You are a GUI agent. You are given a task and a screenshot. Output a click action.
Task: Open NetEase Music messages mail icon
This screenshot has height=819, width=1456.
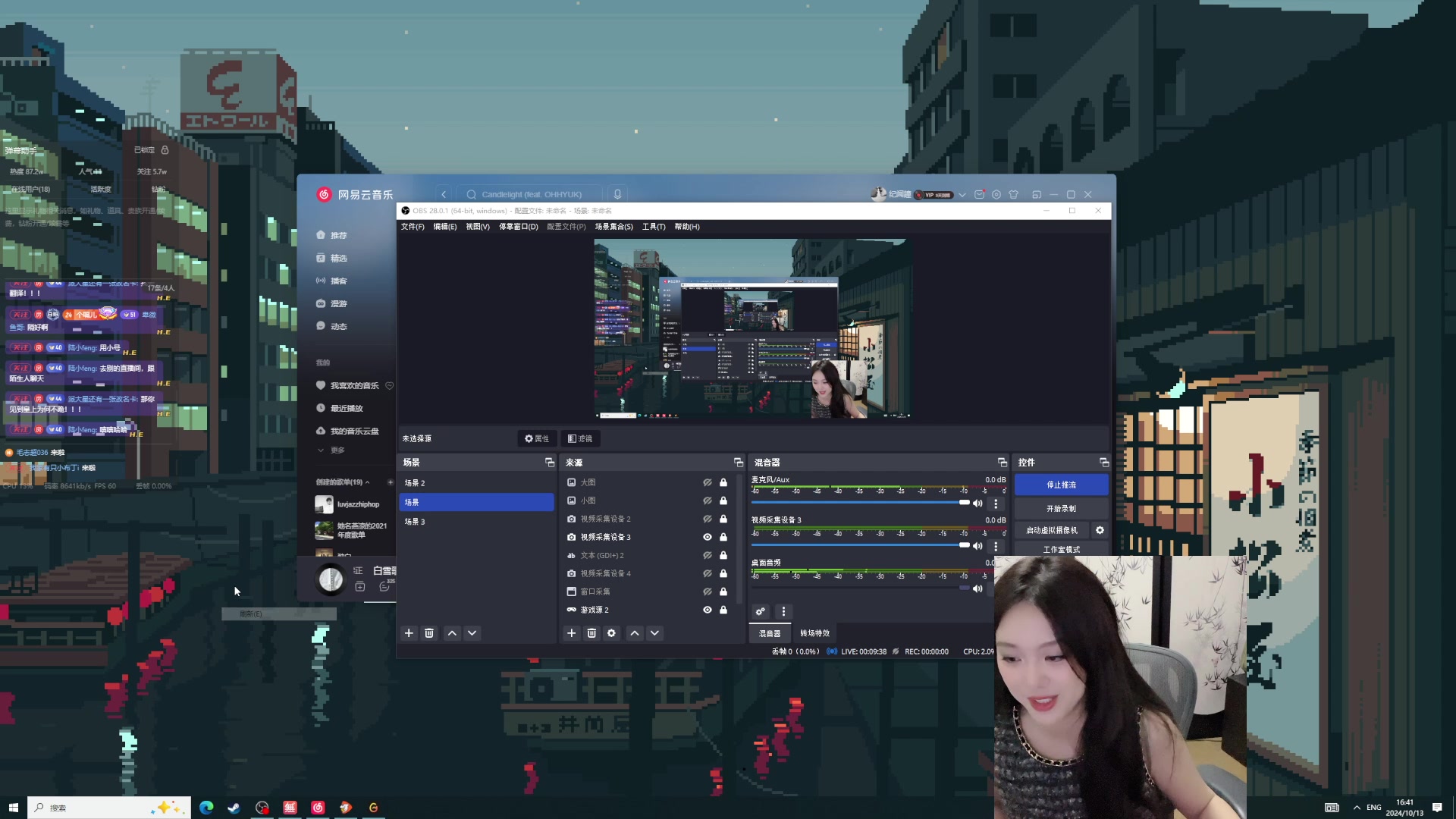(980, 194)
